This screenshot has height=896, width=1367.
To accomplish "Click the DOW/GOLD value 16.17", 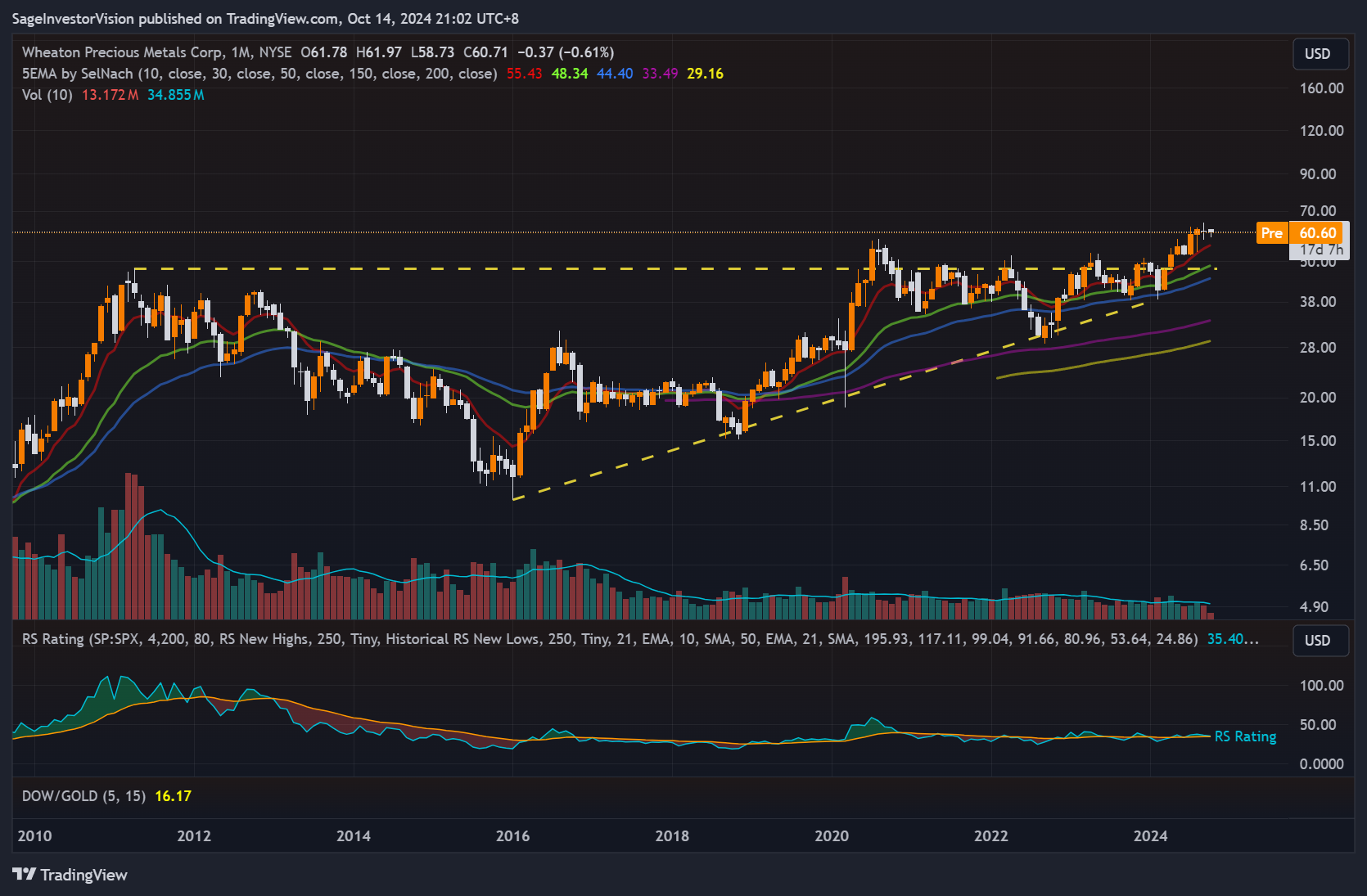I will 173,796.
